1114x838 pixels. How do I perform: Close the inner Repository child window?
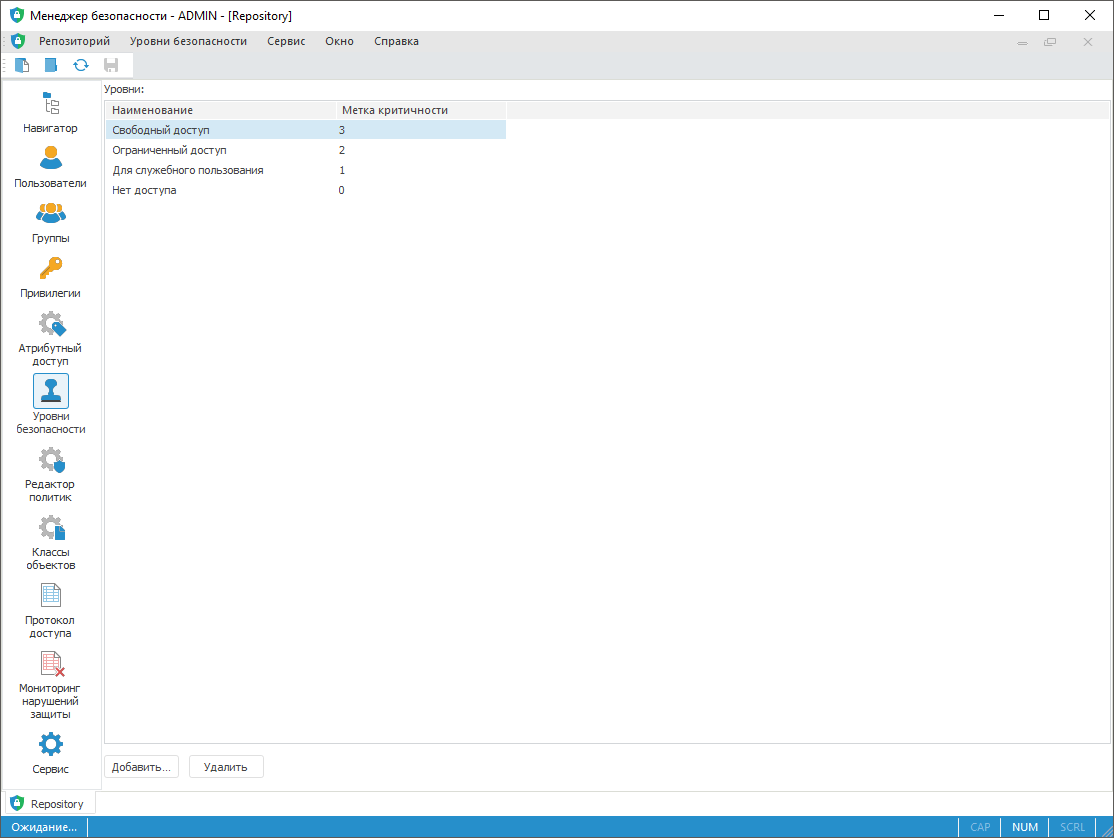click(1088, 42)
